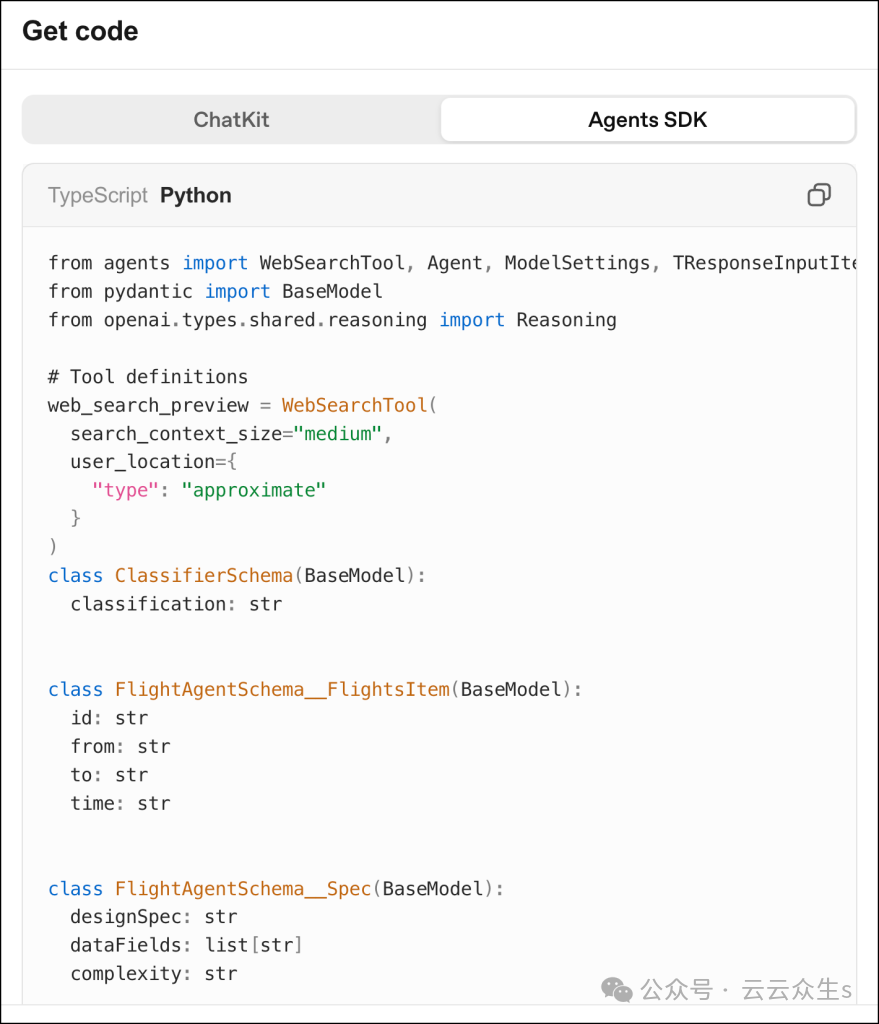This screenshot has height=1024, width=879.
Task: Click the 'designSpec: str' line
Action: coord(153,917)
